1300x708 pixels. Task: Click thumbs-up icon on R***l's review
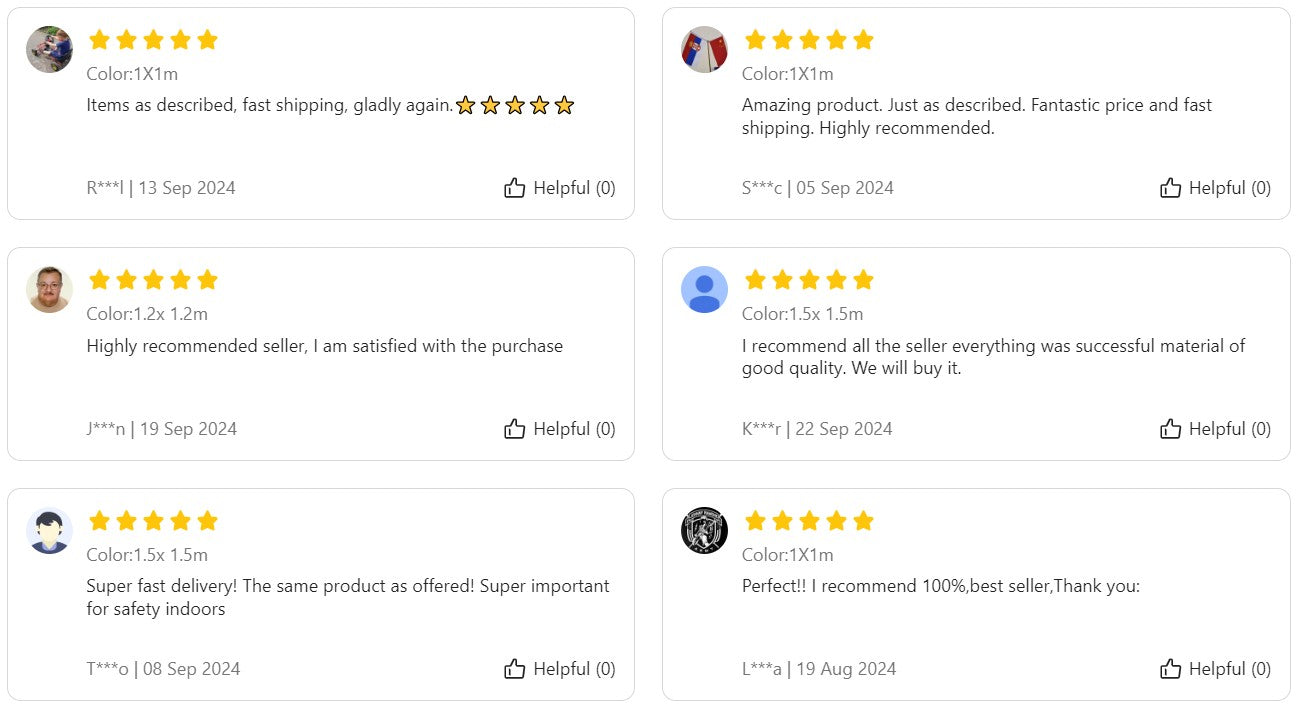pyautogui.click(x=515, y=188)
